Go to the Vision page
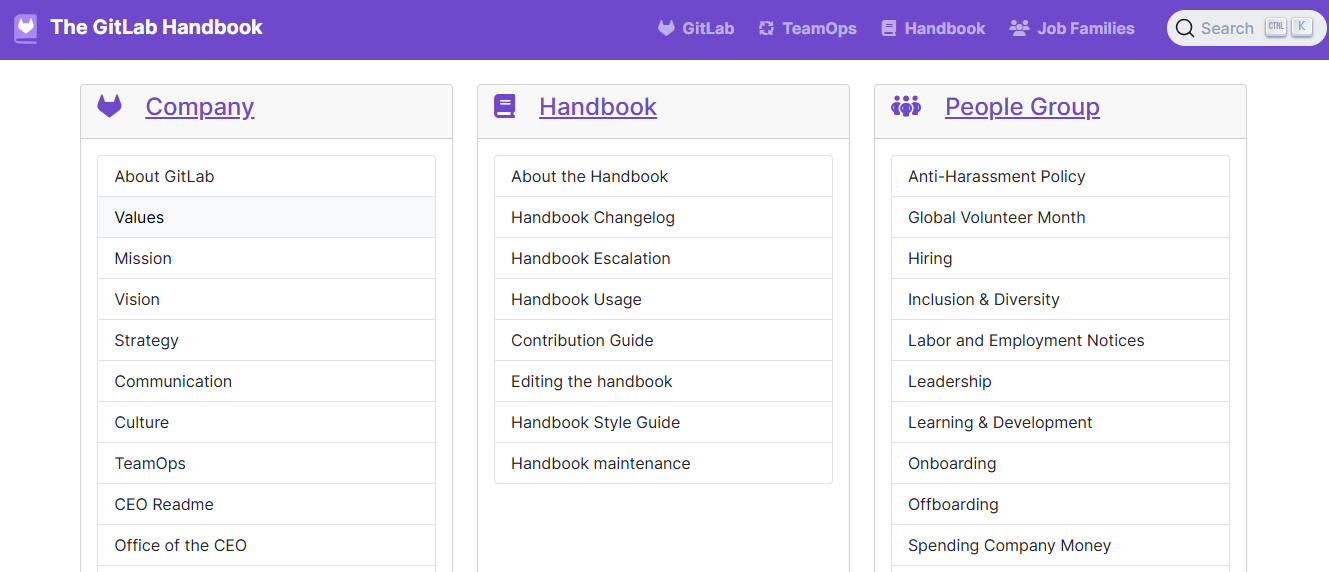Viewport: 1329px width, 572px height. [266, 299]
